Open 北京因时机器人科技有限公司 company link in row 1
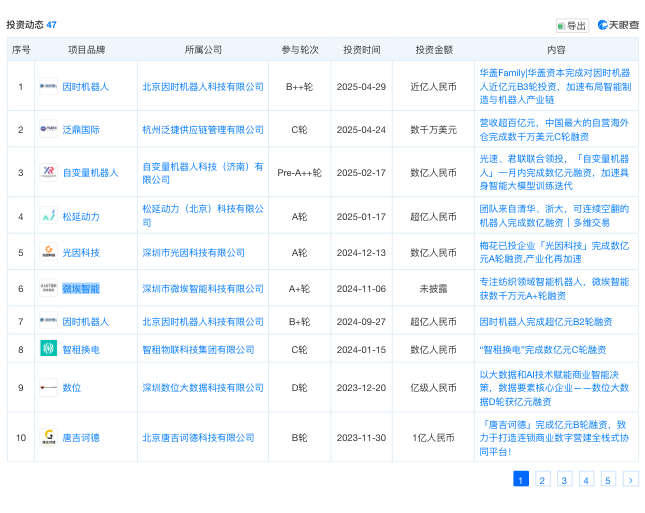The image size is (645, 513). [202, 87]
